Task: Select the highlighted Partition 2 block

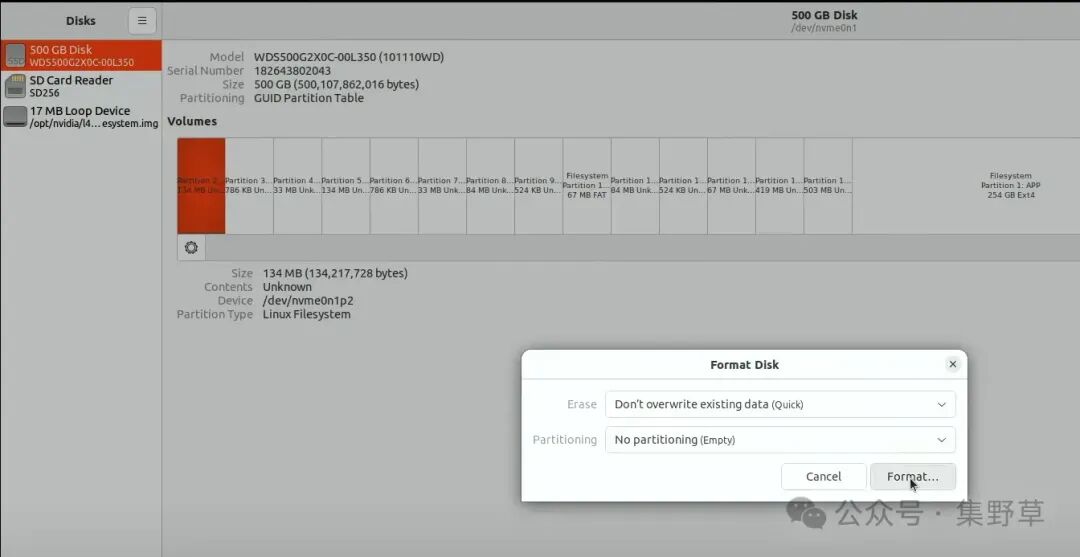Action: pyautogui.click(x=201, y=186)
